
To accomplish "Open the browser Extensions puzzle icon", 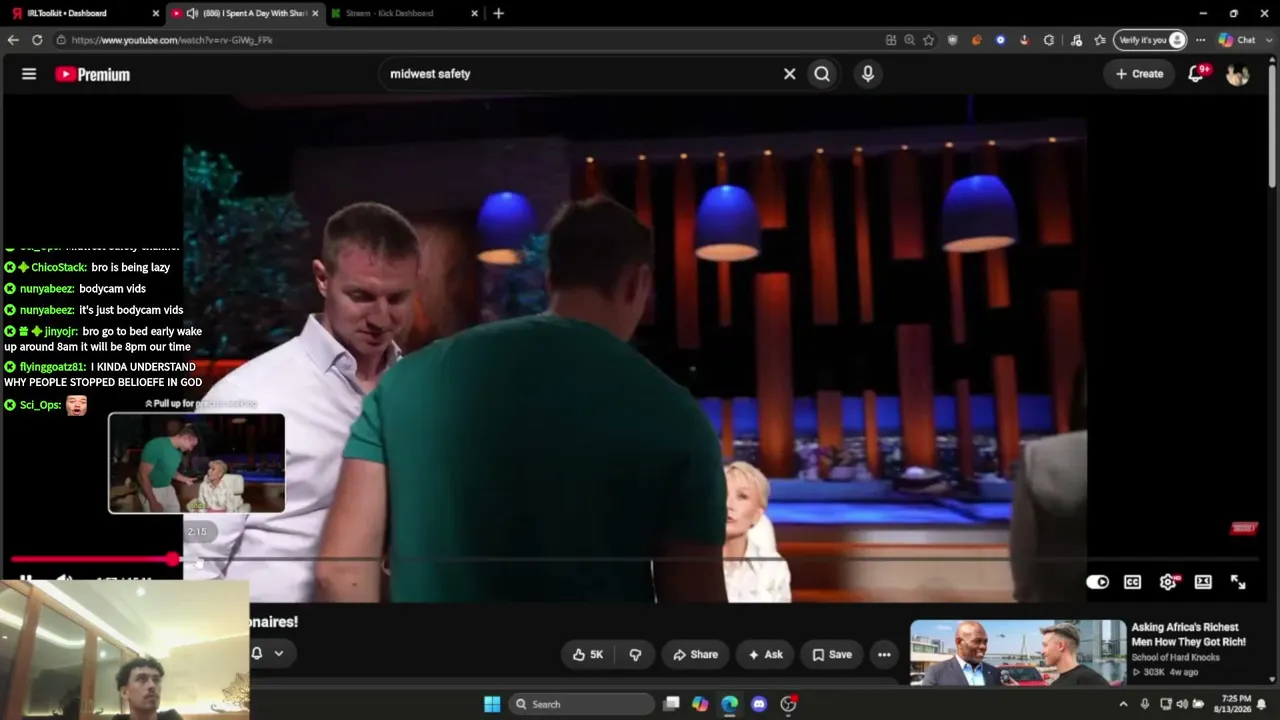I will point(1048,40).
